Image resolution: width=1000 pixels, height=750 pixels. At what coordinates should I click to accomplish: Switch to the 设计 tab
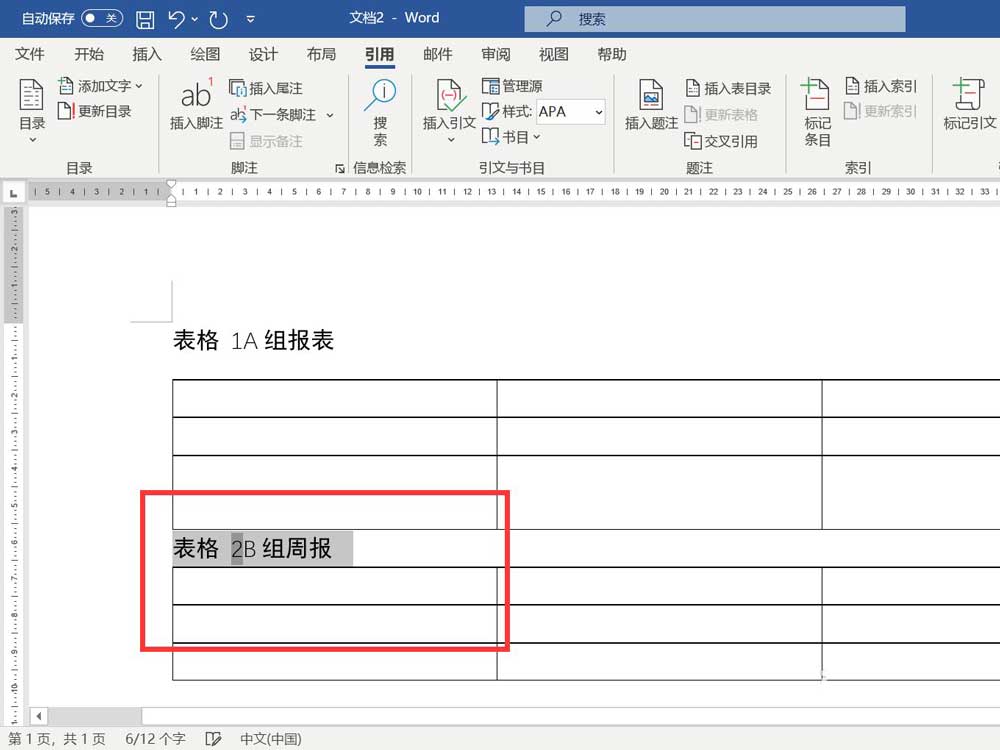tap(263, 54)
